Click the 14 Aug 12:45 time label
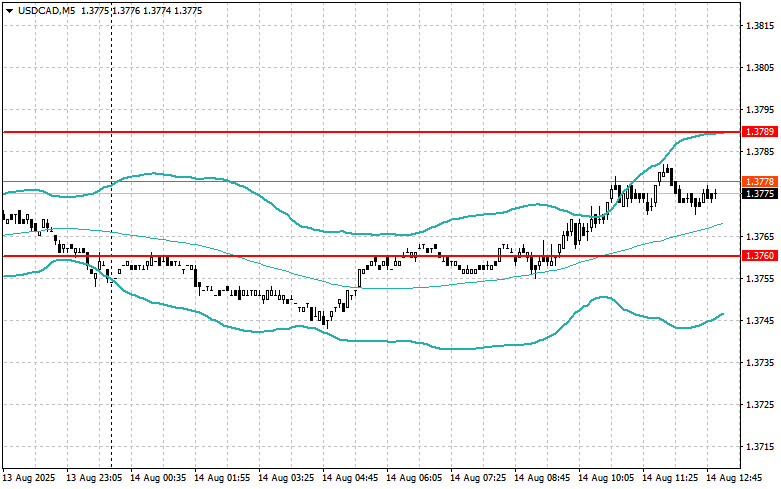This screenshot has height=489, width=781. coord(734,478)
